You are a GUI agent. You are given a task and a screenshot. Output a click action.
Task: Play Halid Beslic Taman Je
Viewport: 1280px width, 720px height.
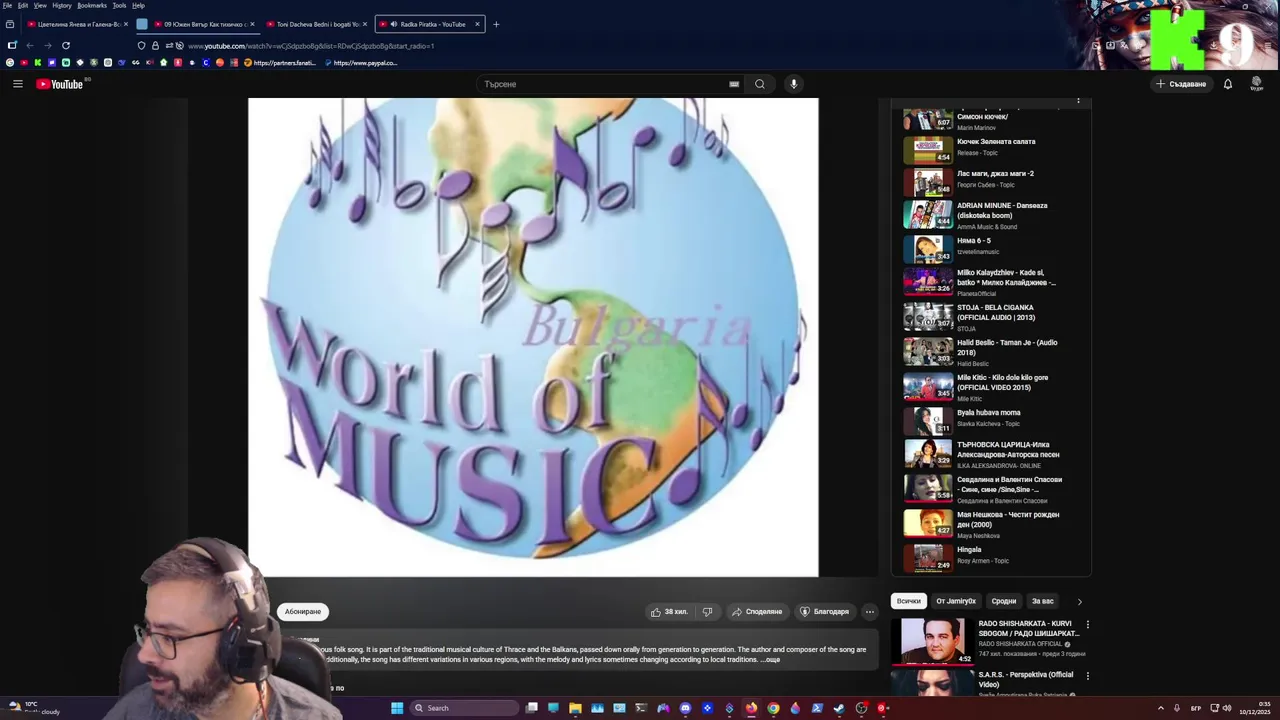point(982,352)
